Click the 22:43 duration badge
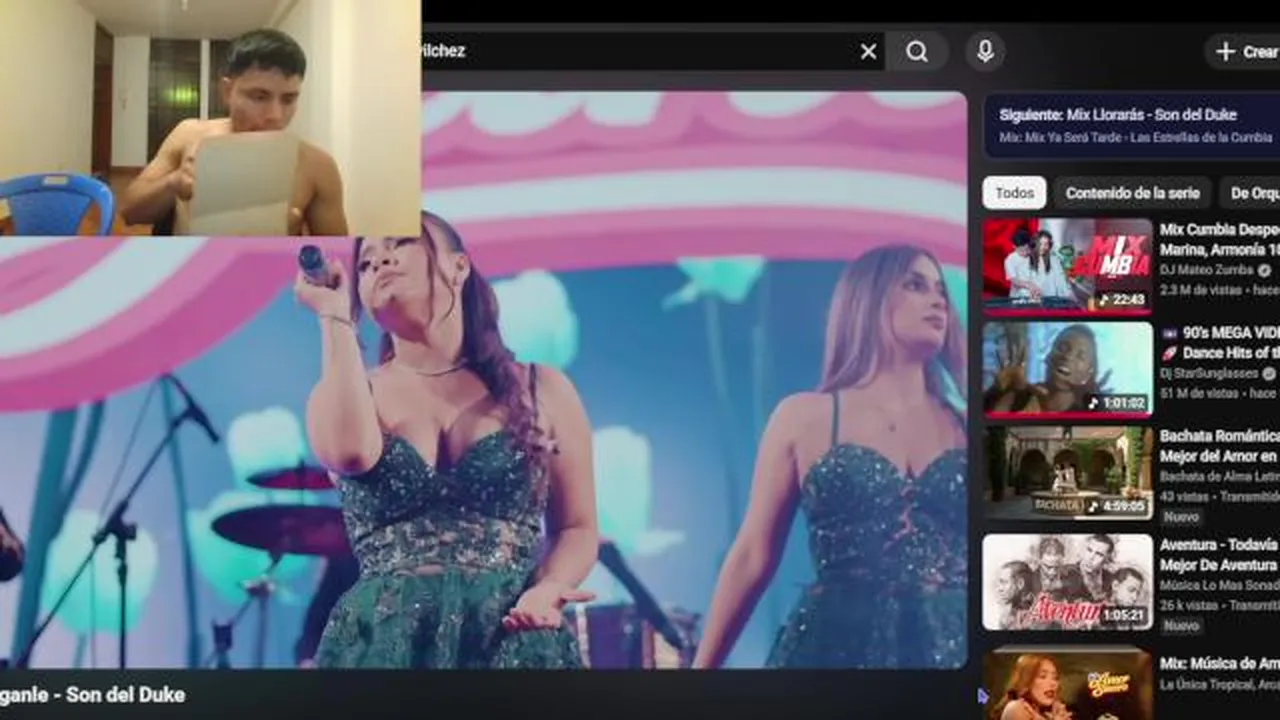This screenshot has width=1280, height=720. [1122, 300]
